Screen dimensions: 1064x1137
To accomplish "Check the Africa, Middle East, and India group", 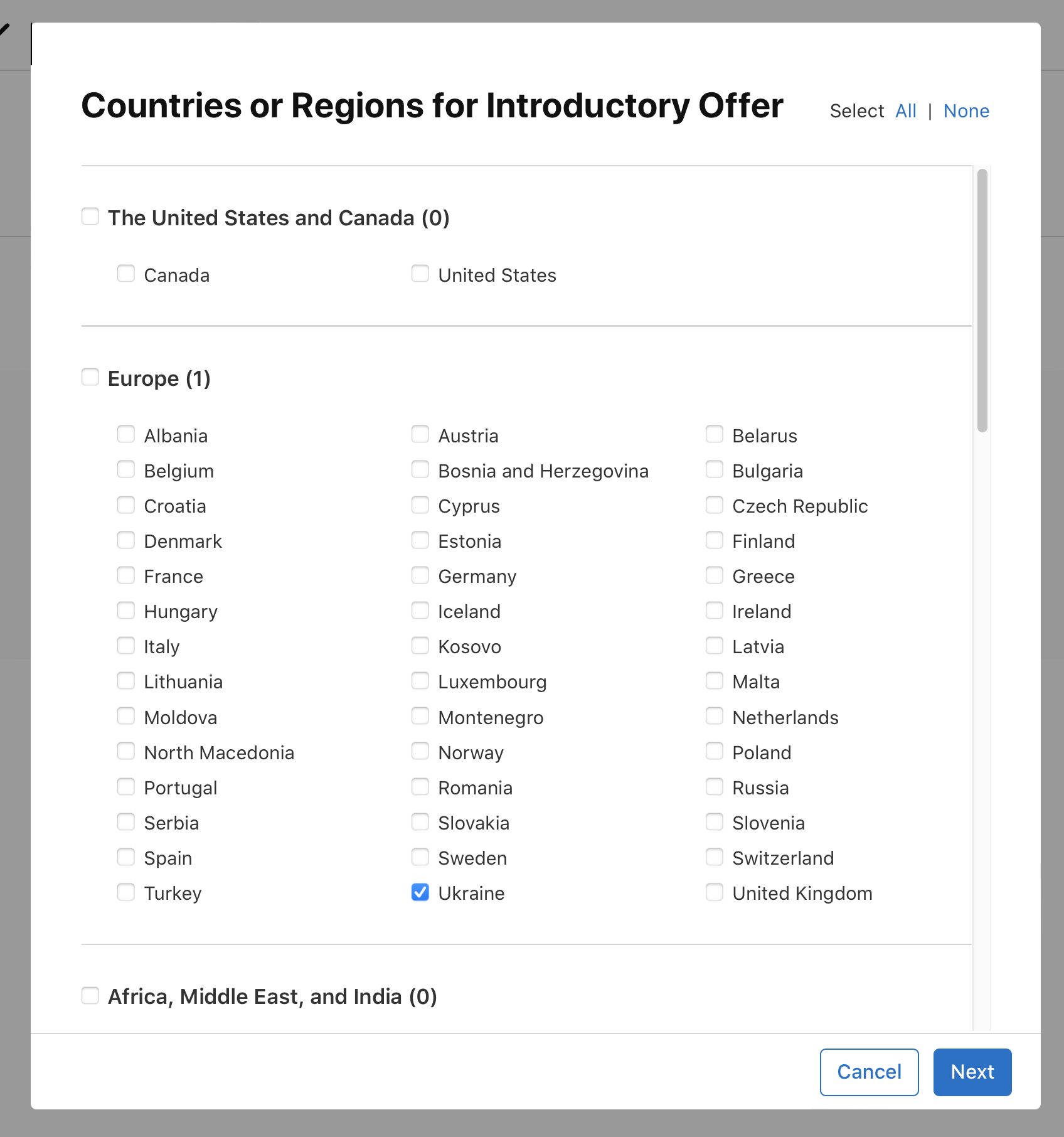I will 90,995.
